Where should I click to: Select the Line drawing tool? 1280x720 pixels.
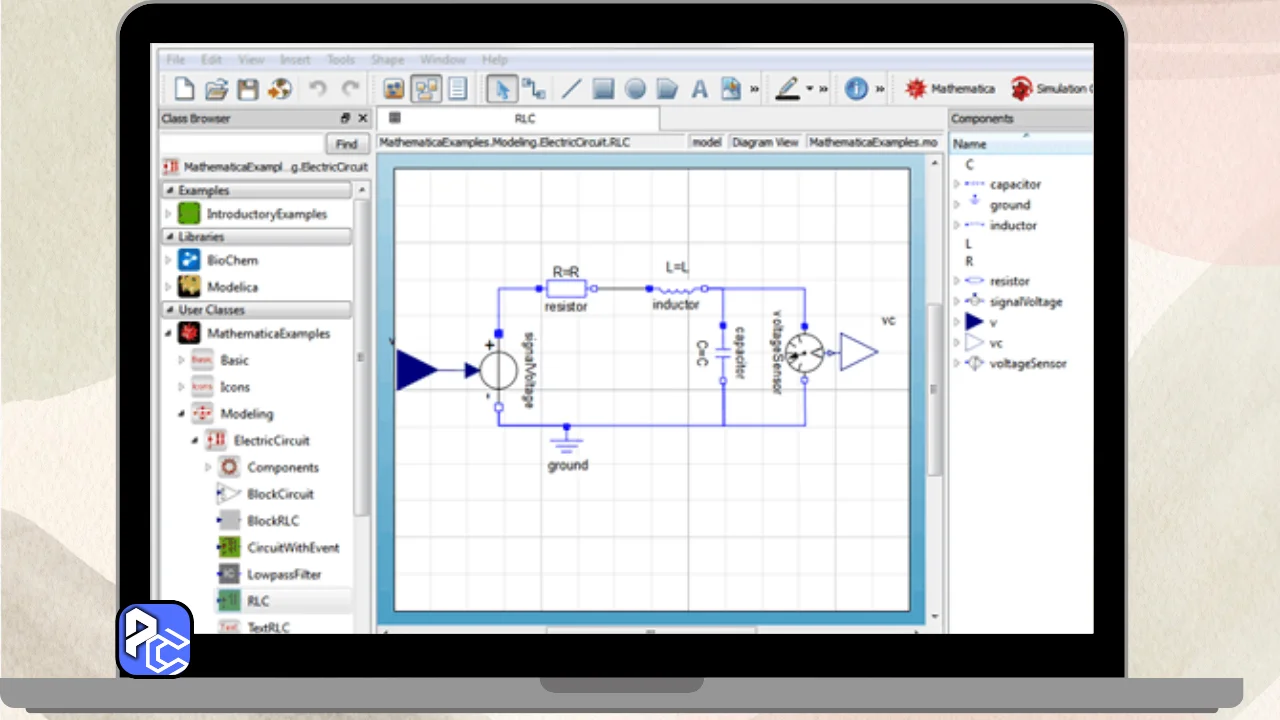(570, 89)
